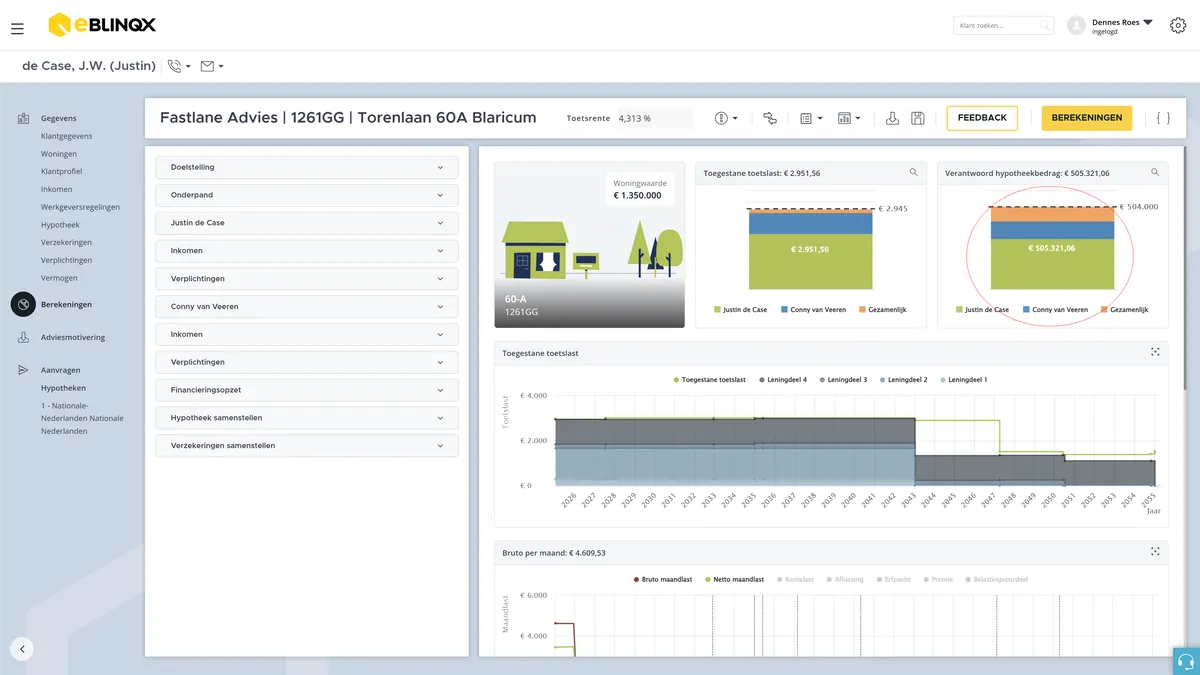Open the settings gear icon
This screenshot has height=675, width=1200.
pos(1178,26)
